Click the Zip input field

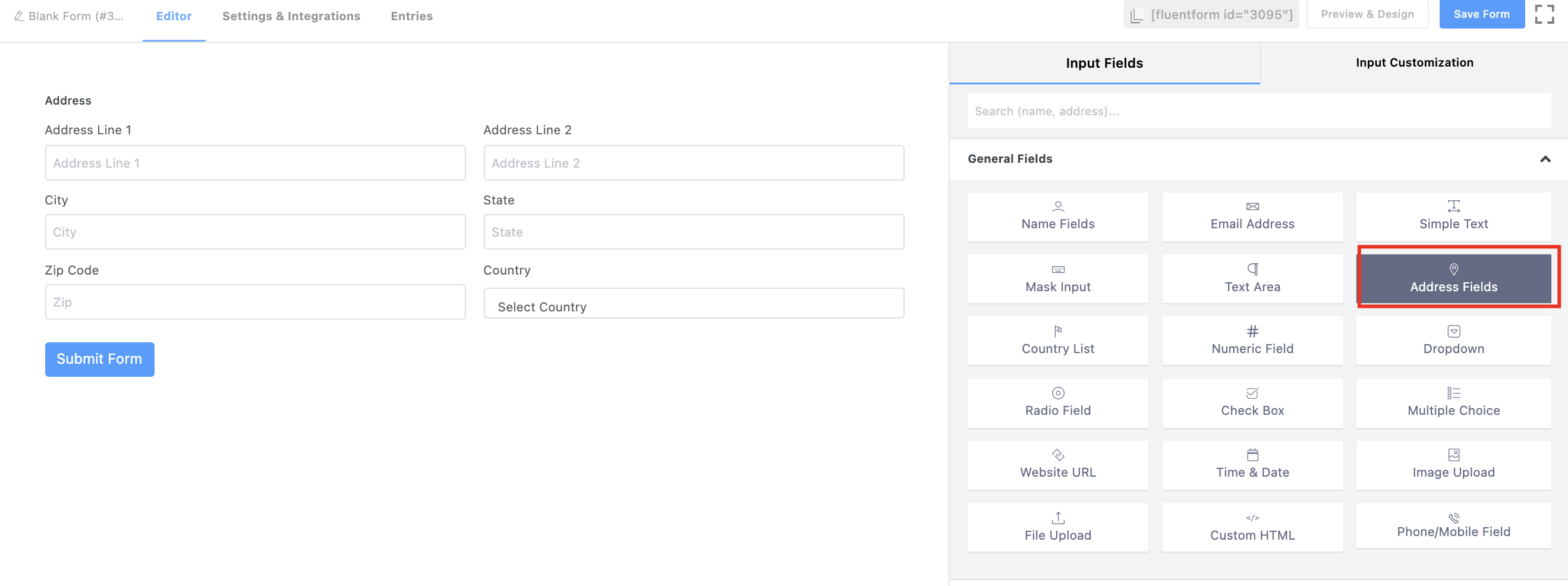click(255, 302)
